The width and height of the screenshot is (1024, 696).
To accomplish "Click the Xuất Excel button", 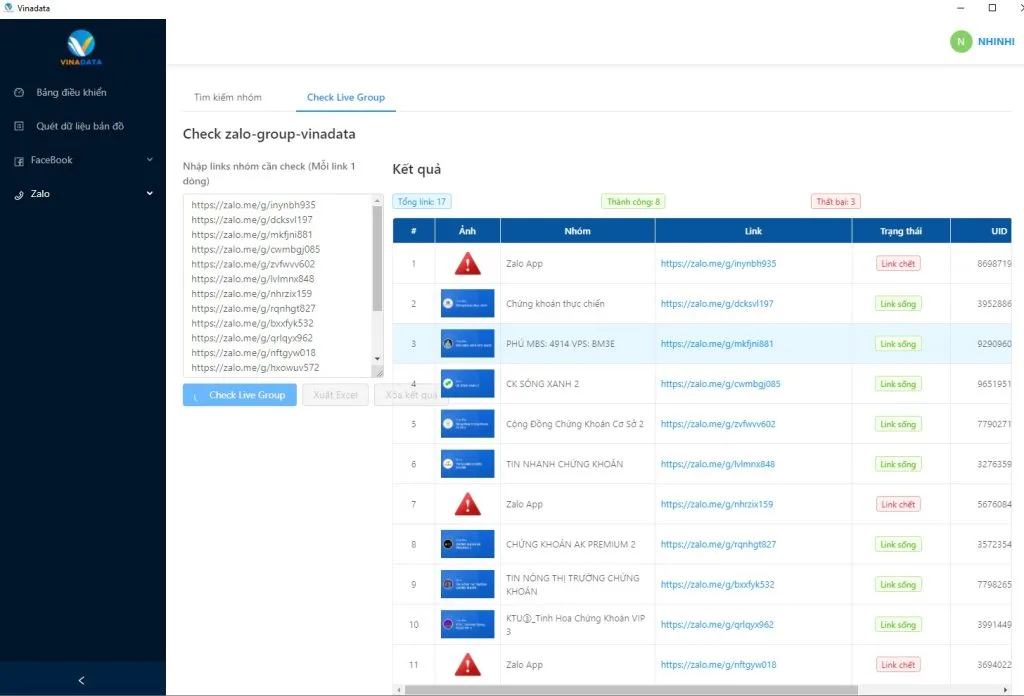I will pyautogui.click(x=335, y=395).
